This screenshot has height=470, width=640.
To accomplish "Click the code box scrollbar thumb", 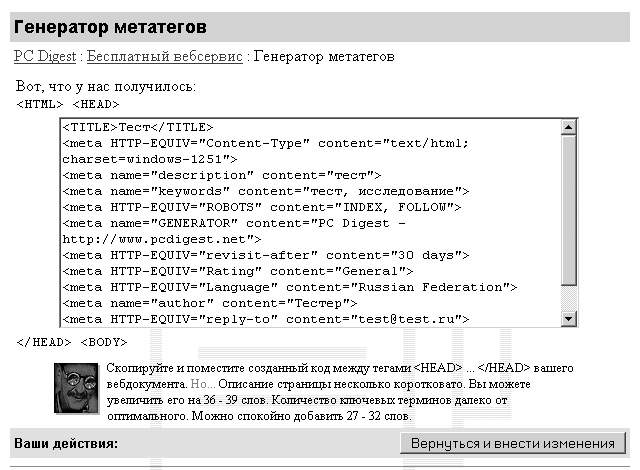I will tap(568, 211).
